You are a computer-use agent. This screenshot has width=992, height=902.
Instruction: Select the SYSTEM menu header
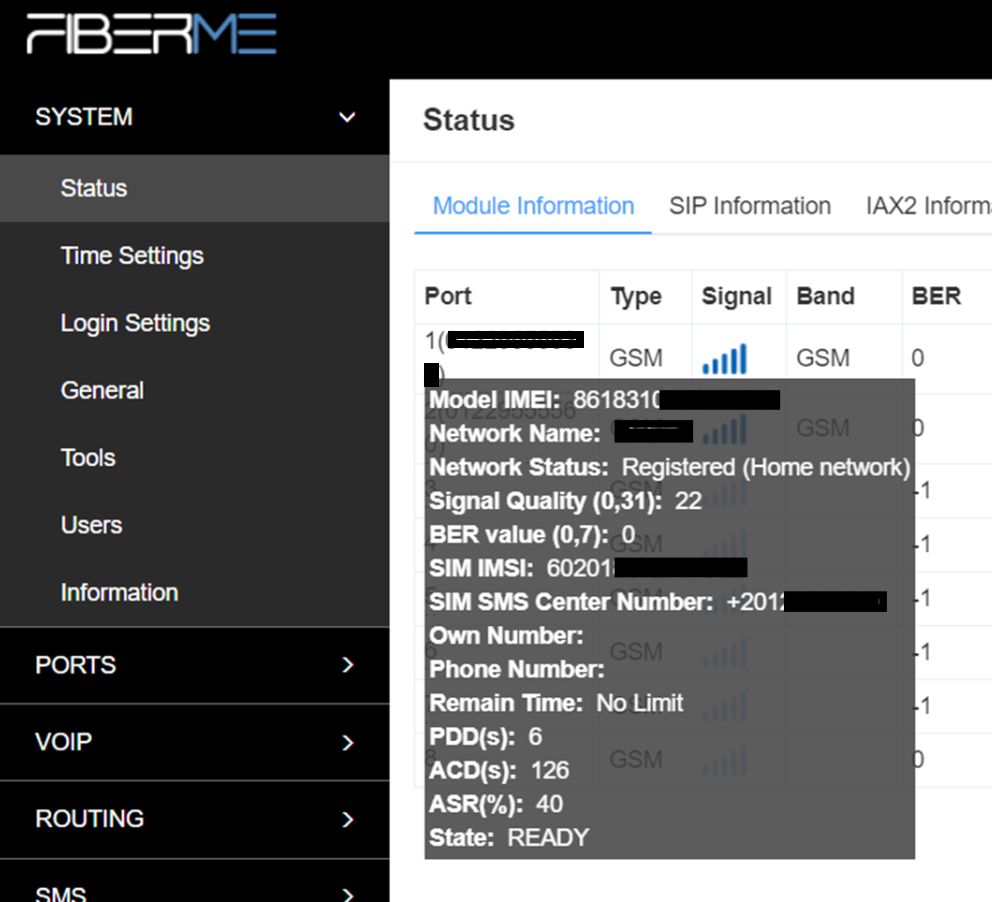point(195,117)
